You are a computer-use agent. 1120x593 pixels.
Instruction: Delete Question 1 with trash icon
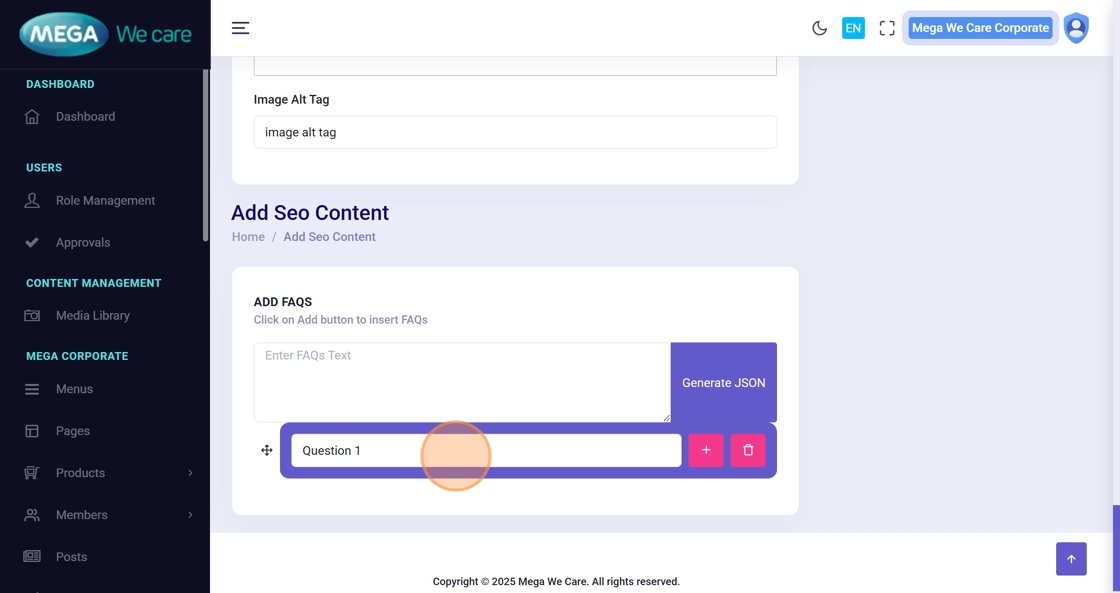[x=748, y=450]
